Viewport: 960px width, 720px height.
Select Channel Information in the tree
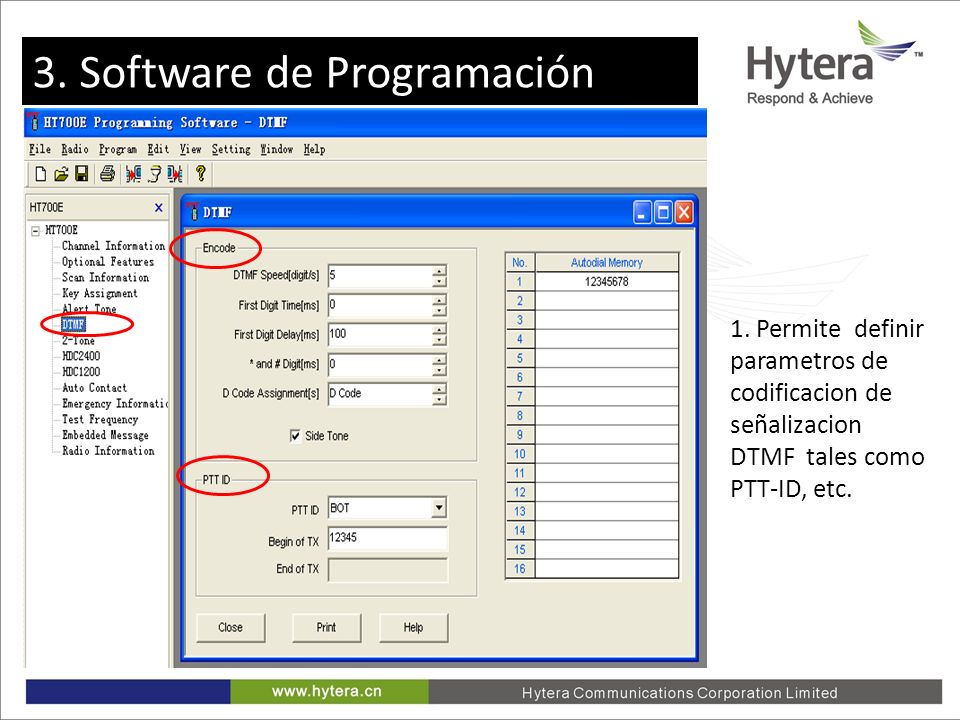click(113, 246)
